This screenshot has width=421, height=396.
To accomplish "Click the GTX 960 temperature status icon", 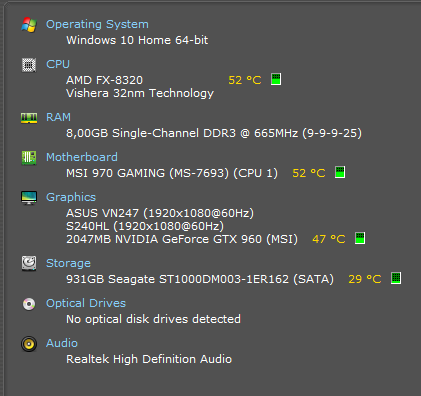I will tap(360, 238).
